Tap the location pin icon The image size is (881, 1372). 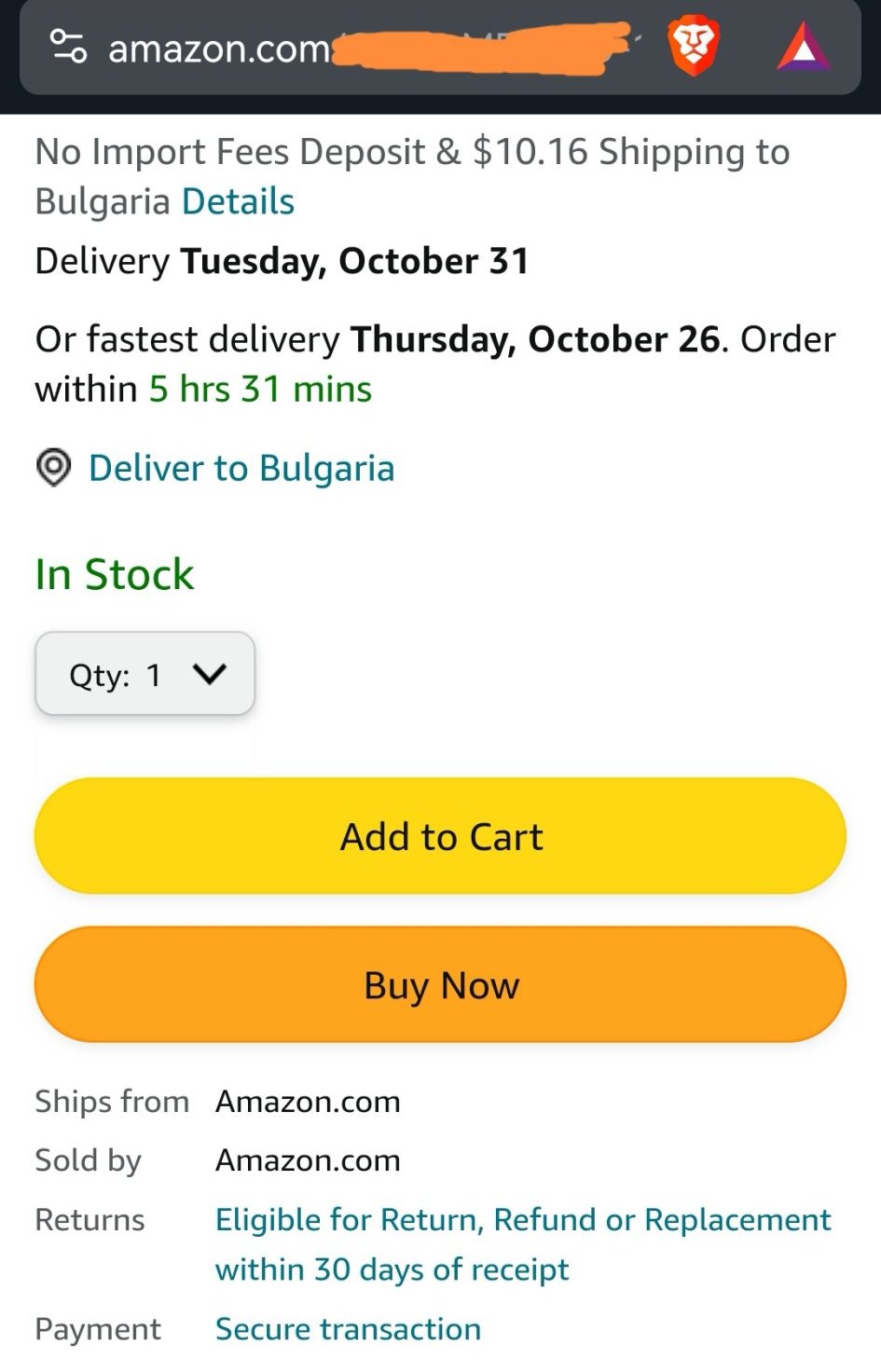[54, 468]
